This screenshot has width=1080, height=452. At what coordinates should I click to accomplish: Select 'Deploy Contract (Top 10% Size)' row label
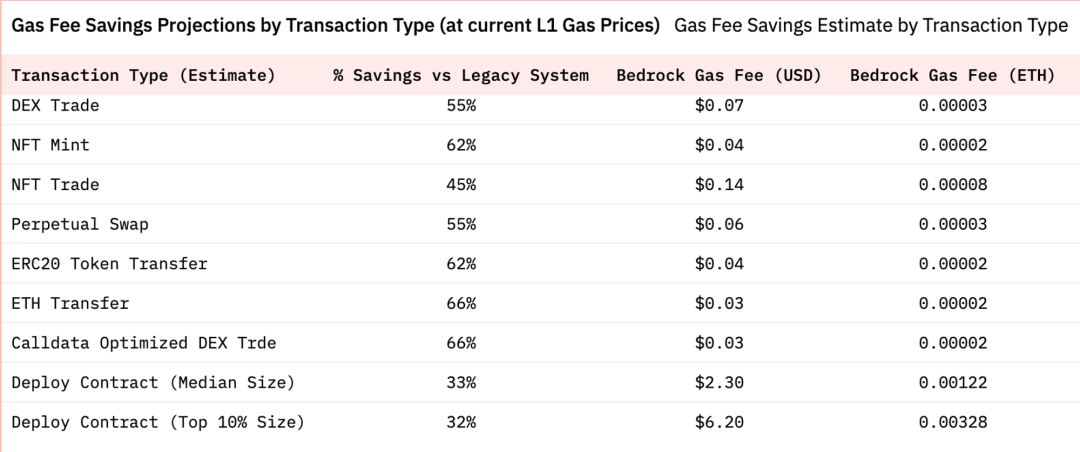click(158, 422)
